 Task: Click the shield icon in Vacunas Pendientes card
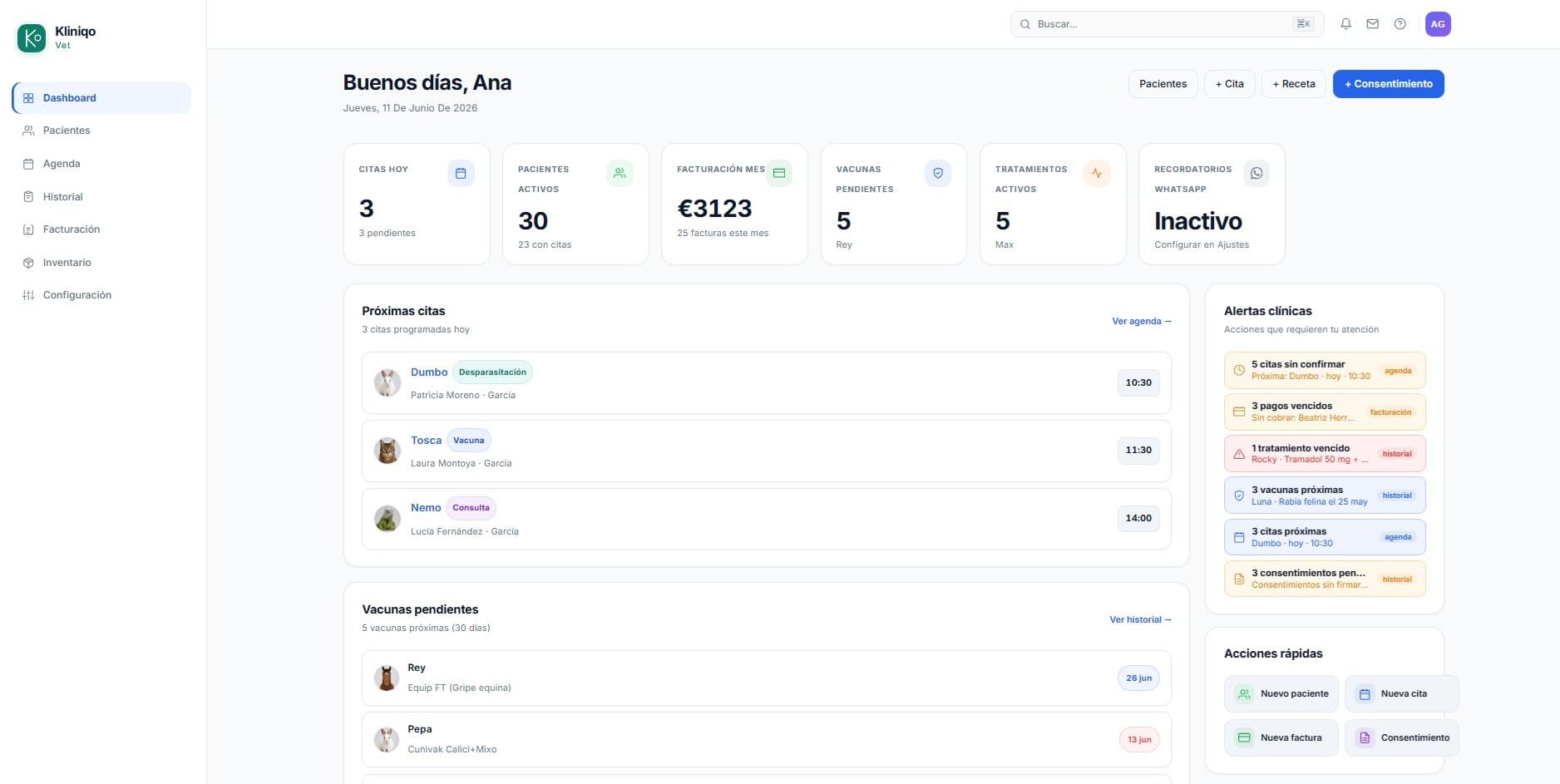(938, 173)
